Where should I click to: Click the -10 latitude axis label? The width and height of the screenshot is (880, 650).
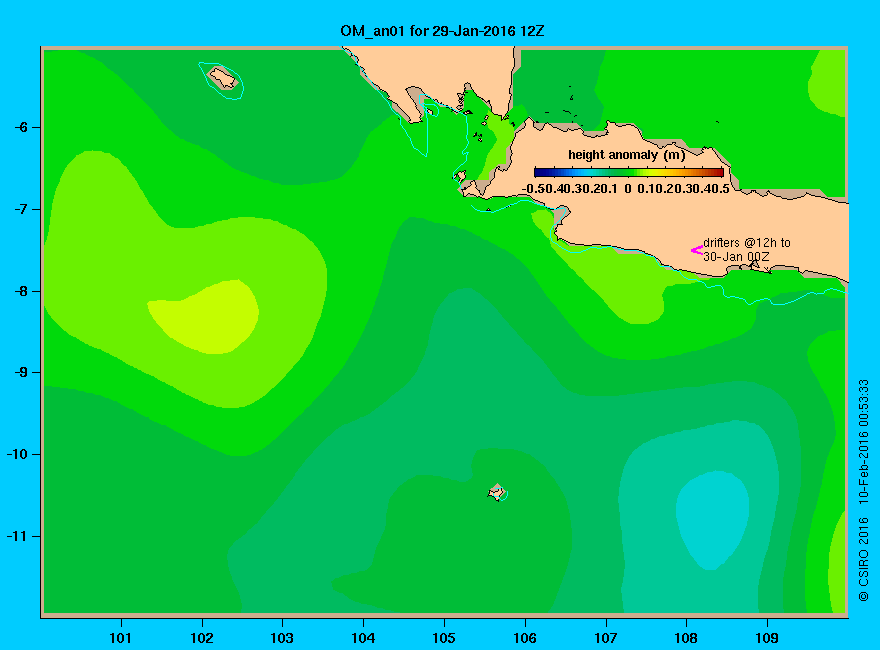[x=17, y=454]
